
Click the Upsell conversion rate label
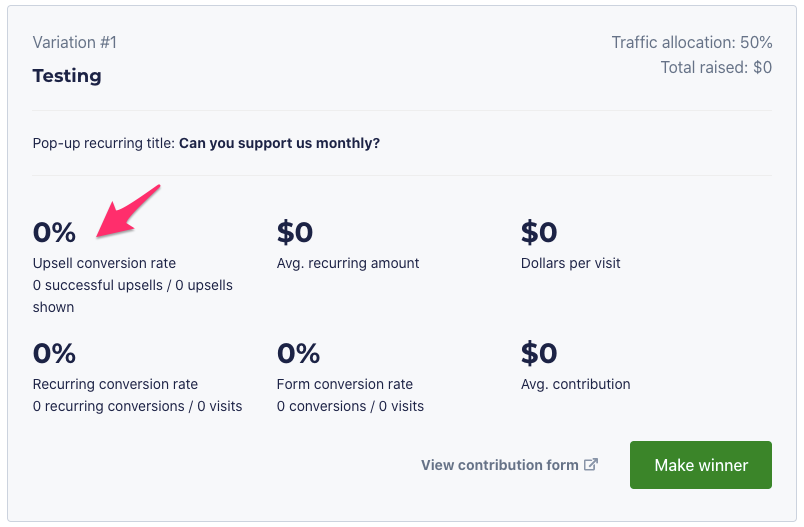point(104,263)
